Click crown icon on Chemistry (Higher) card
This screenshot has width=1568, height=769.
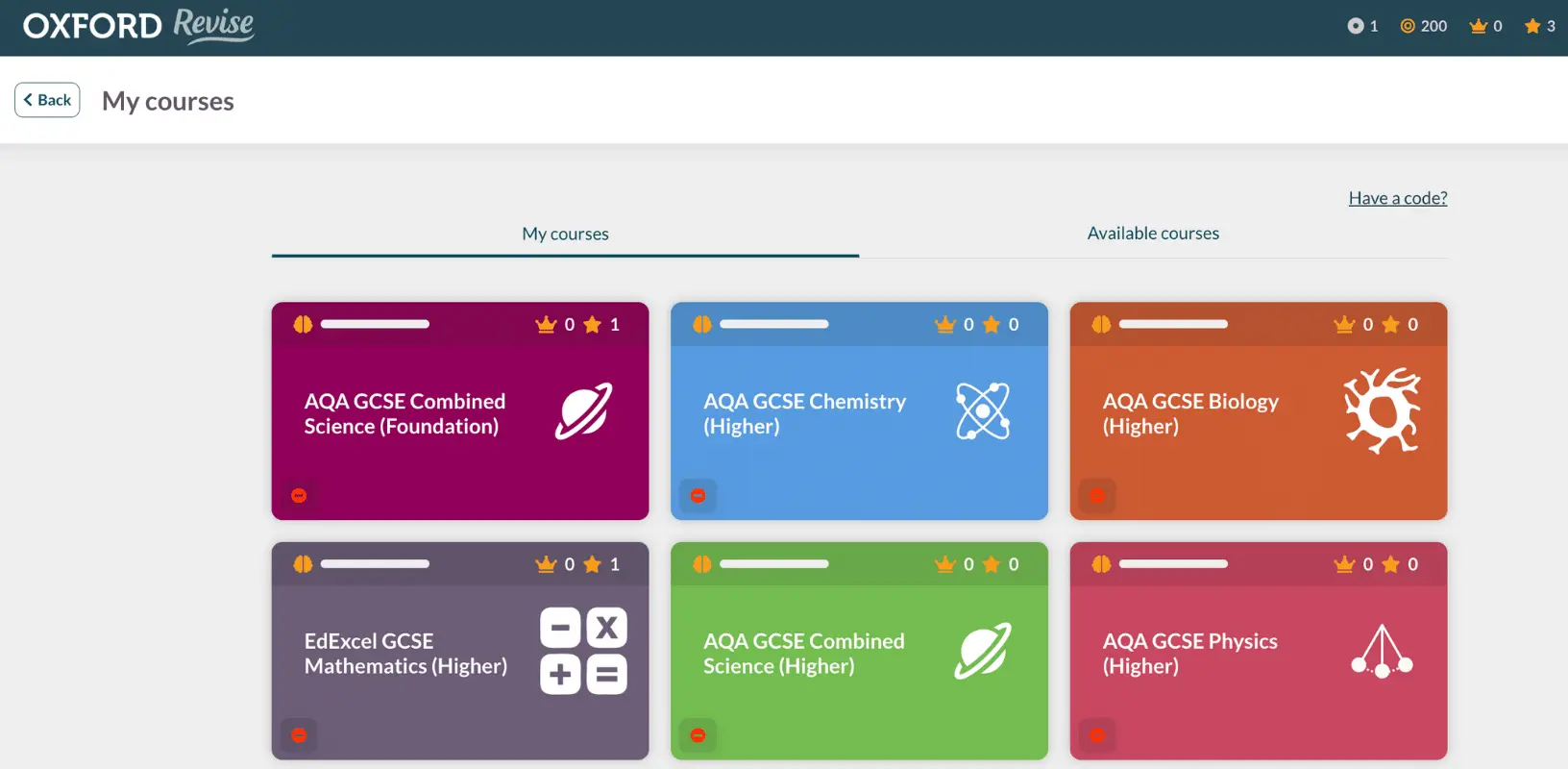(x=945, y=324)
